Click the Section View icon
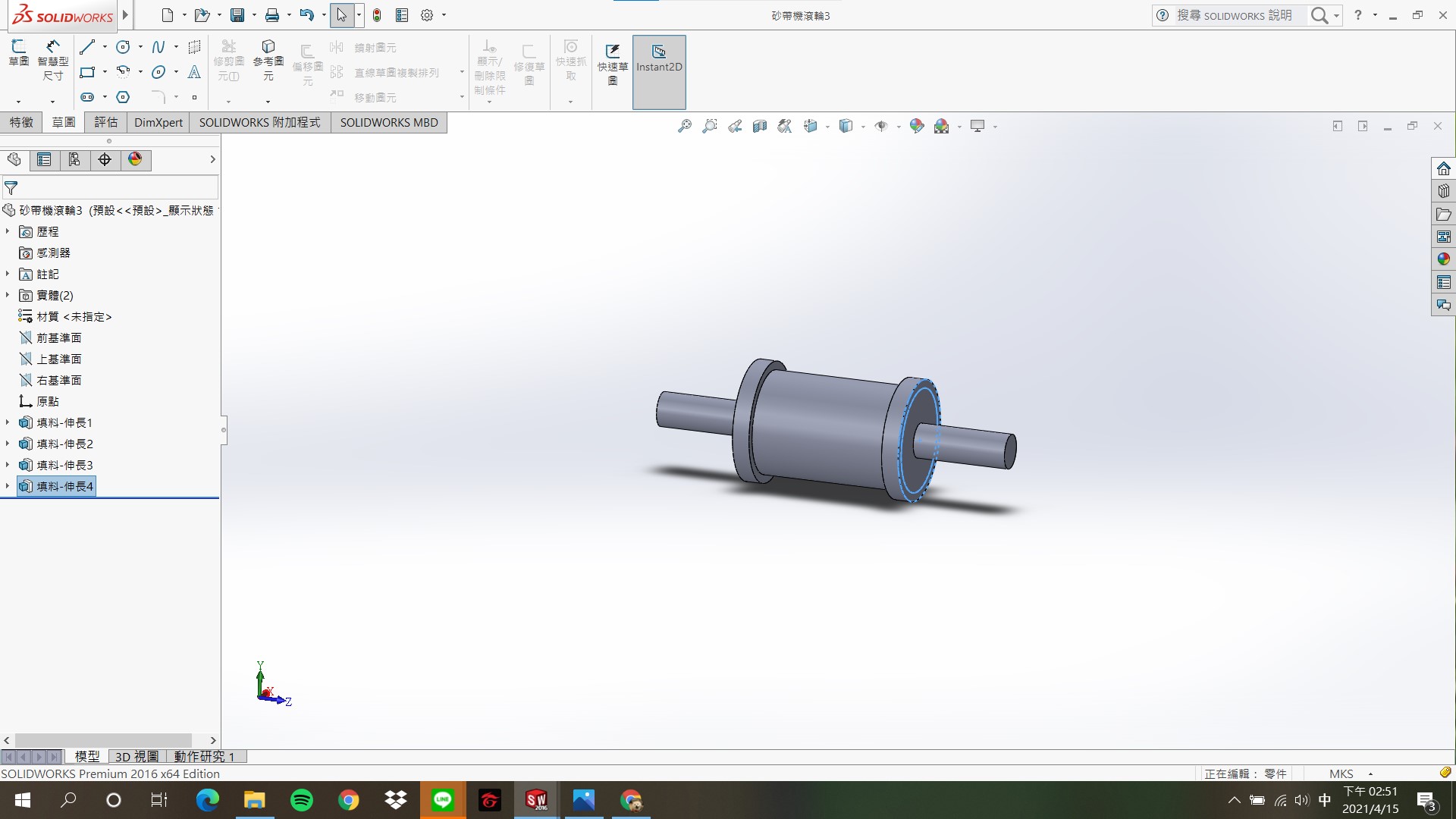 (760, 126)
